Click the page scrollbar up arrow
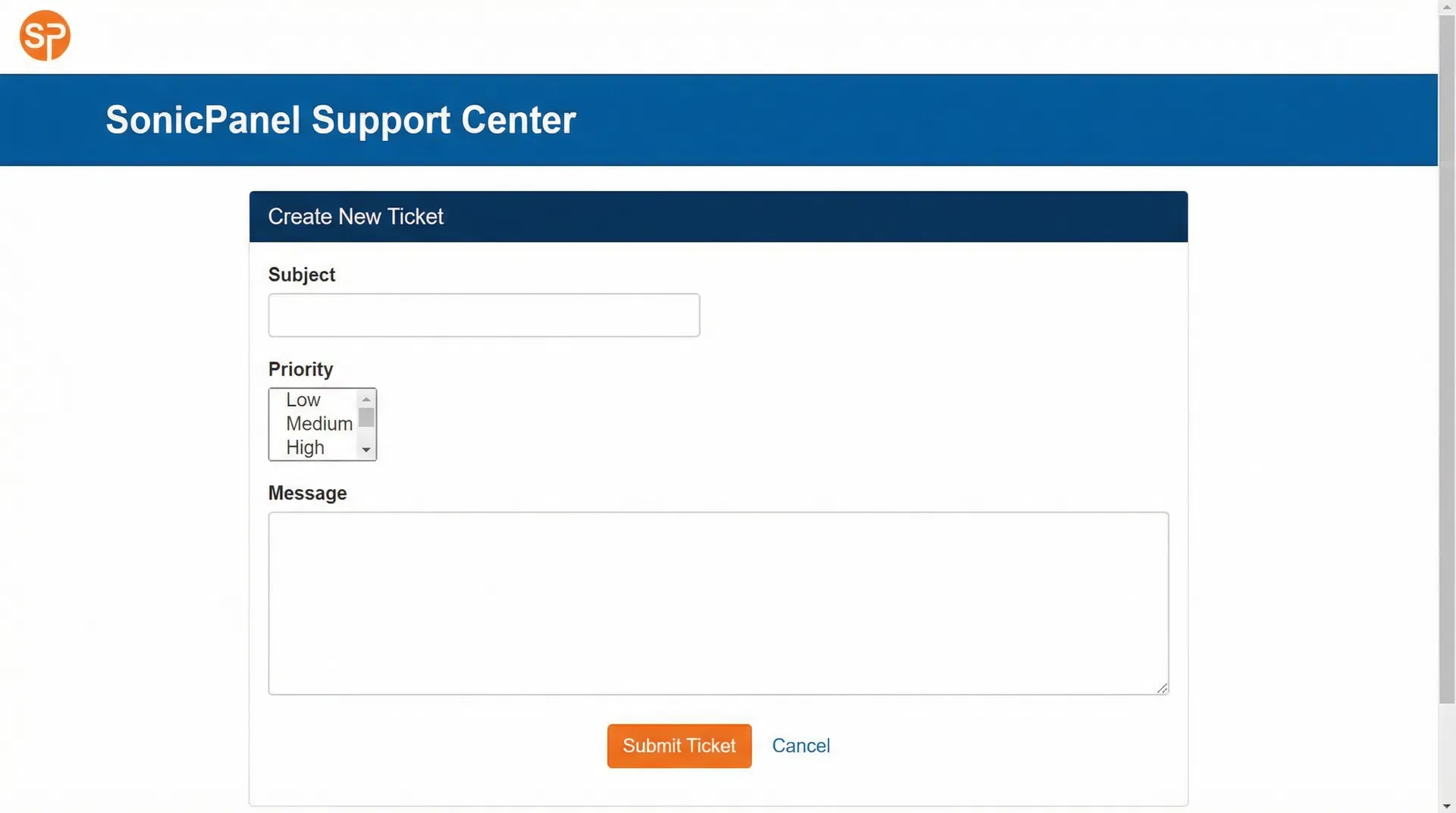Screen dimensions: 1456x813 tap(1447, 7)
